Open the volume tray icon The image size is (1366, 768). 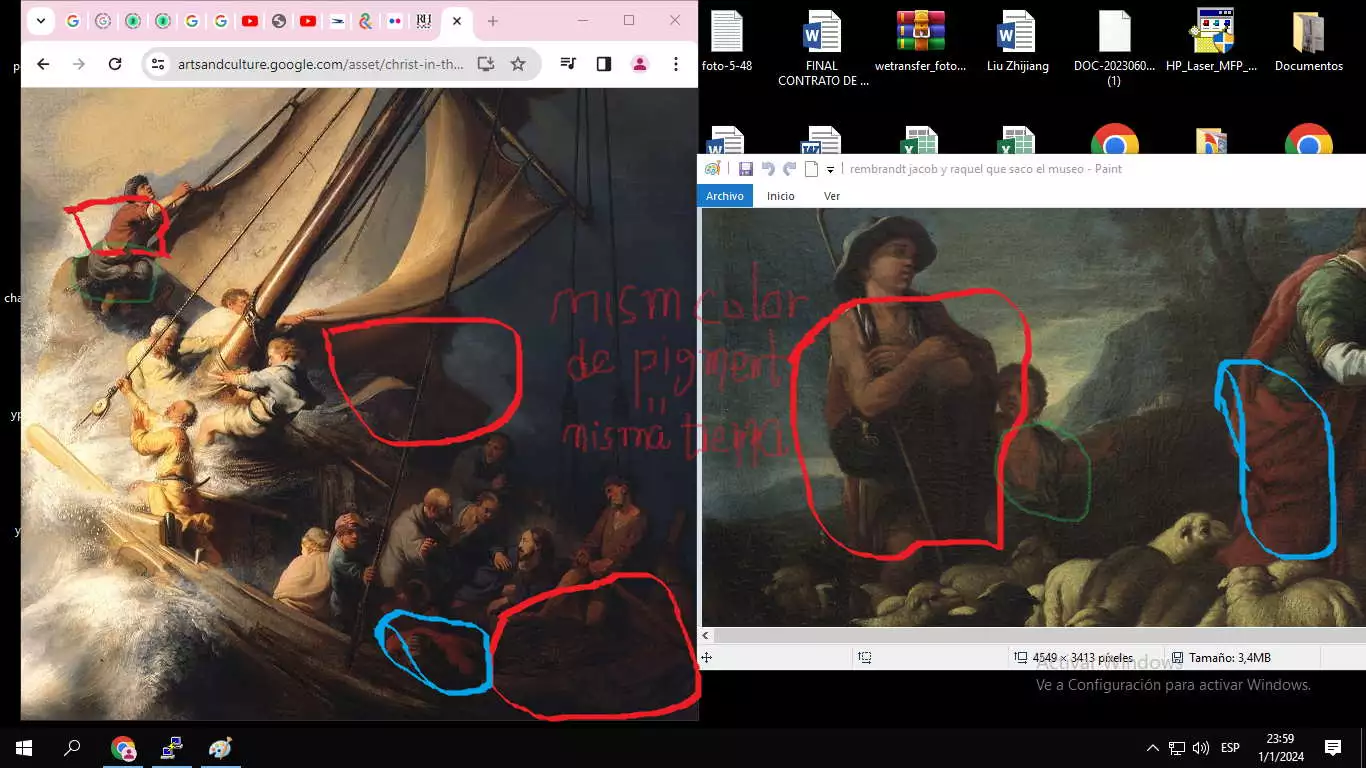point(1201,748)
